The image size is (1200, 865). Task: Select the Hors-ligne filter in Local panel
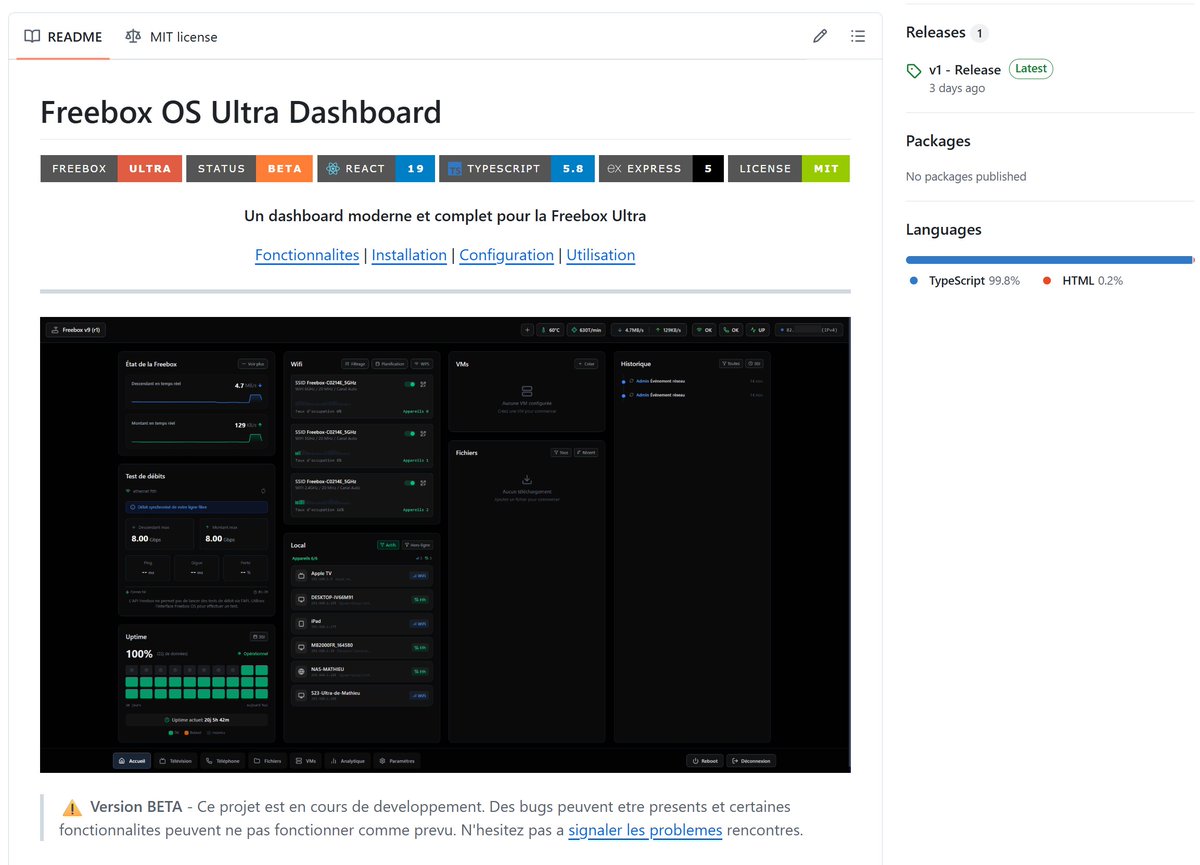pyautogui.click(x=417, y=545)
